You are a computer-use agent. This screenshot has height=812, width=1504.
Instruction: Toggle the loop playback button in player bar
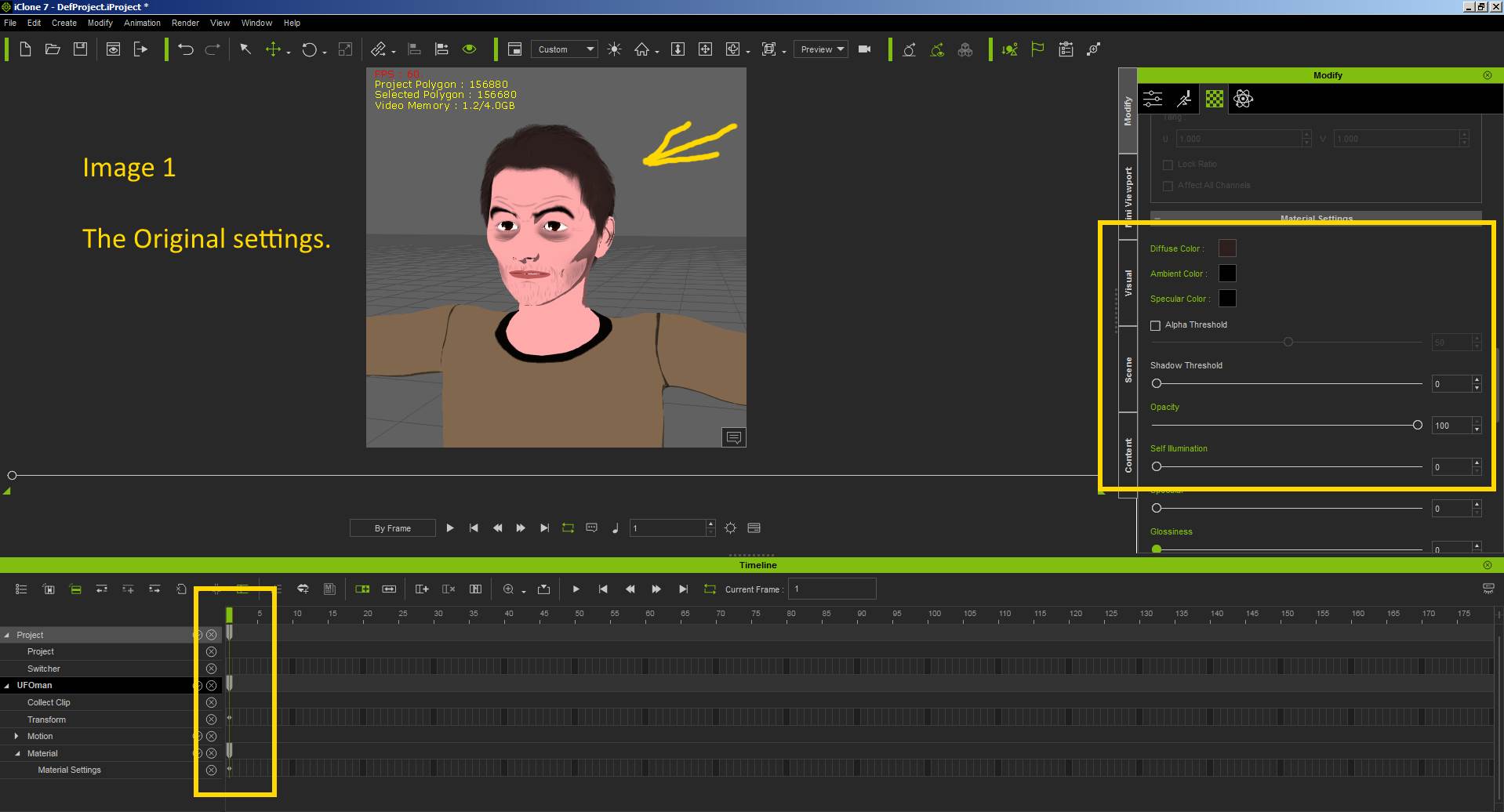[568, 528]
